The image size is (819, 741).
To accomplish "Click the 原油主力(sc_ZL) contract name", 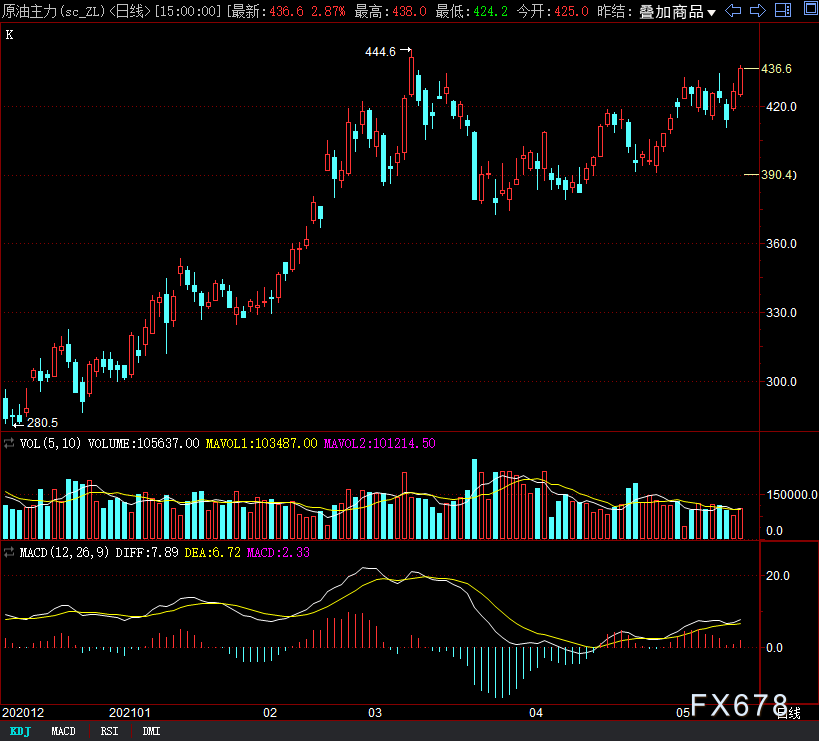I will click(51, 11).
